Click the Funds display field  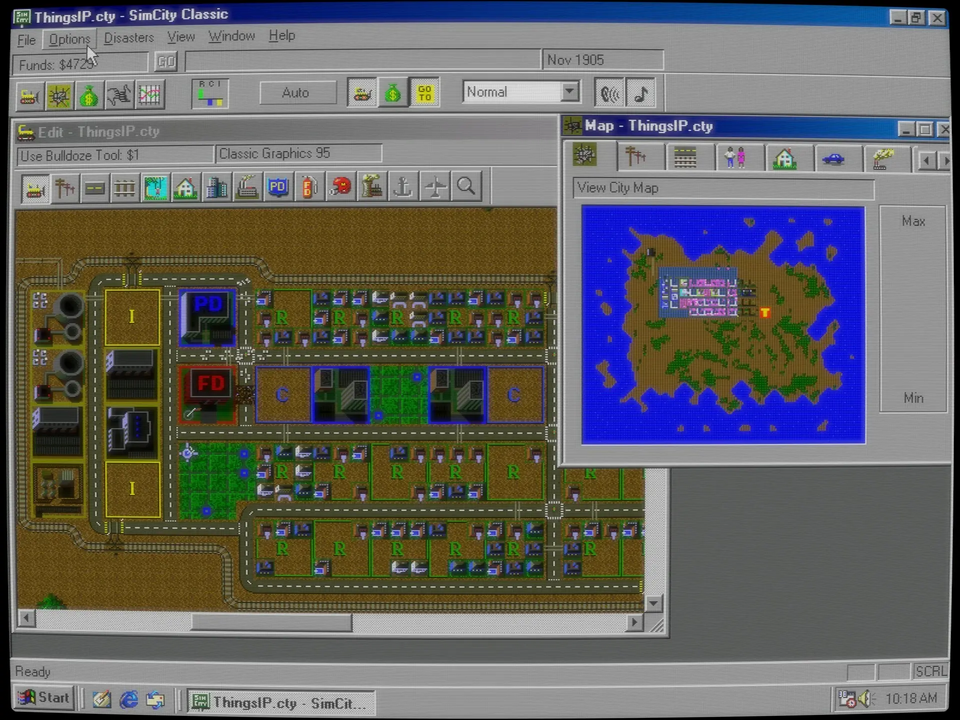pos(81,64)
